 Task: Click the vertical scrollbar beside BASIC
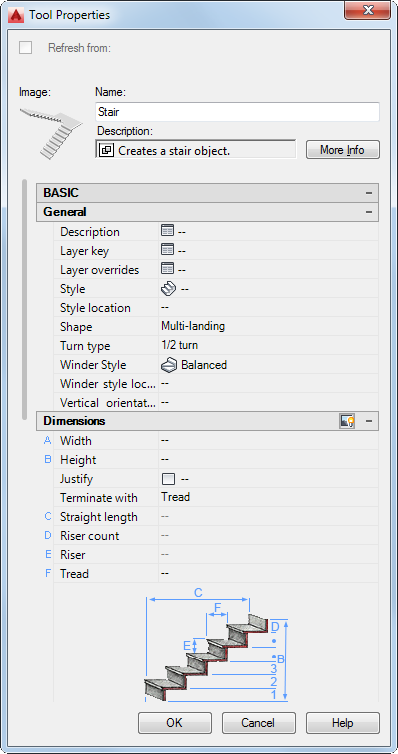[x=25, y=301]
